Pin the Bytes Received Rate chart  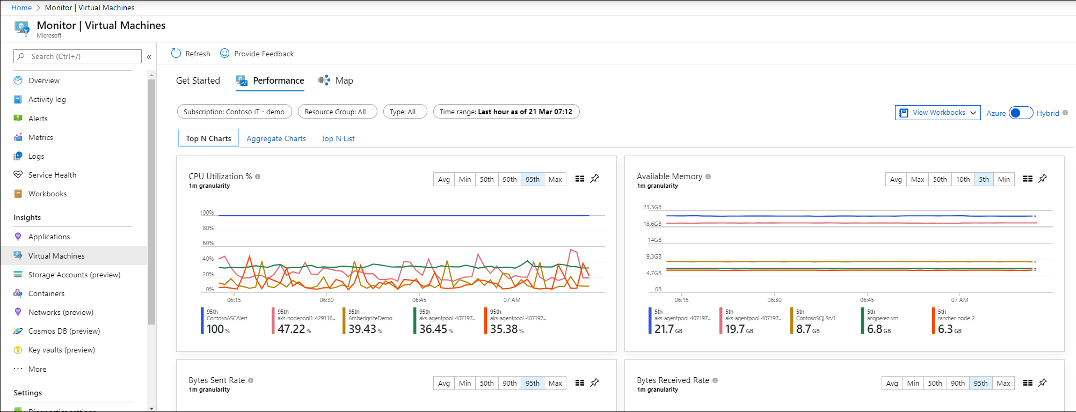pos(1042,382)
